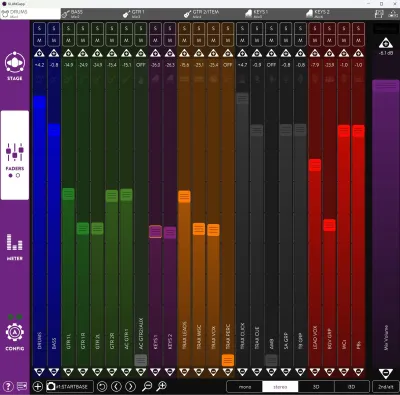This screenshot has width=400, height=395.
Task: Click the zoom in magnifier icon
Action: tap(161, 386)
